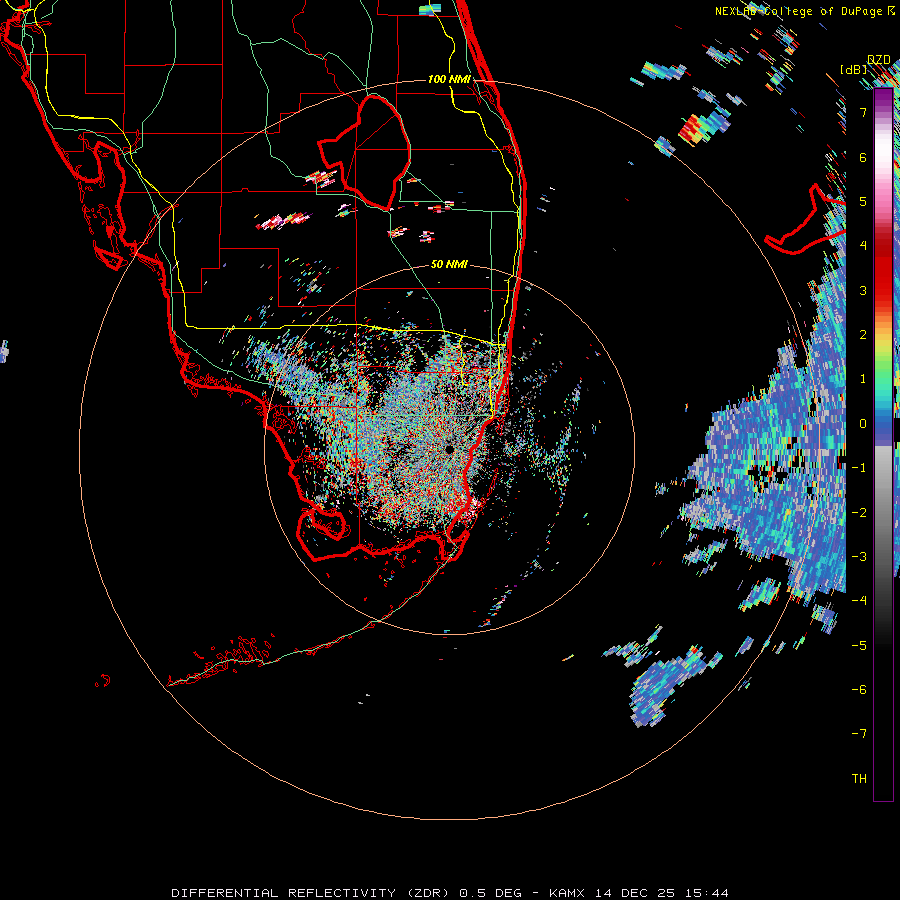The image size is (900, 900).
Task: Select the 1 dB value on the scale
Action: [x=863, y=379]
